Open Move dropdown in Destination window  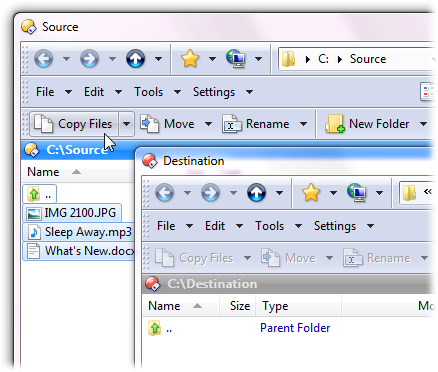329,258
